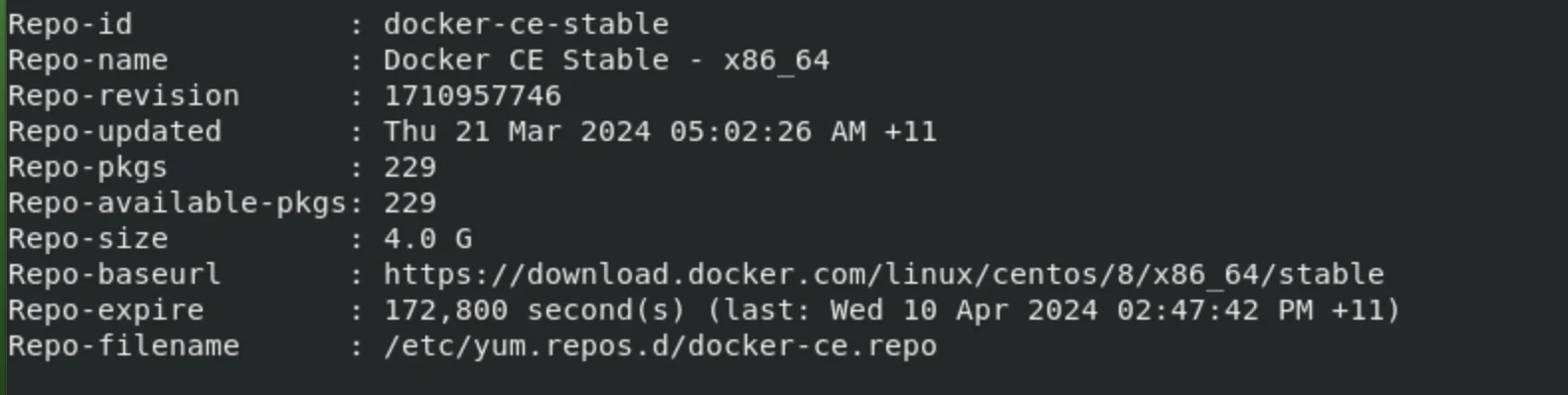Image resolution: width=1568 pixels, height=395 pixels.
Task: Click the Repo-expire label
Action: (x=105, y=310)
